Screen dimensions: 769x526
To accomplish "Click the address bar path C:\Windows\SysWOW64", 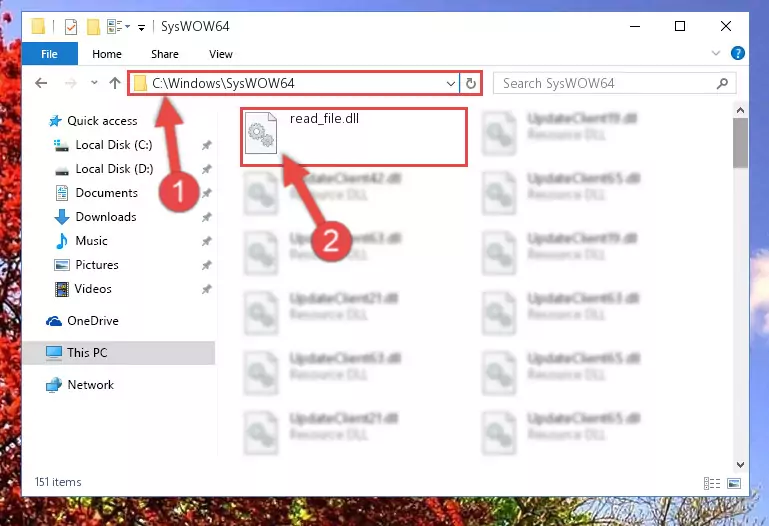I will 223,83.
